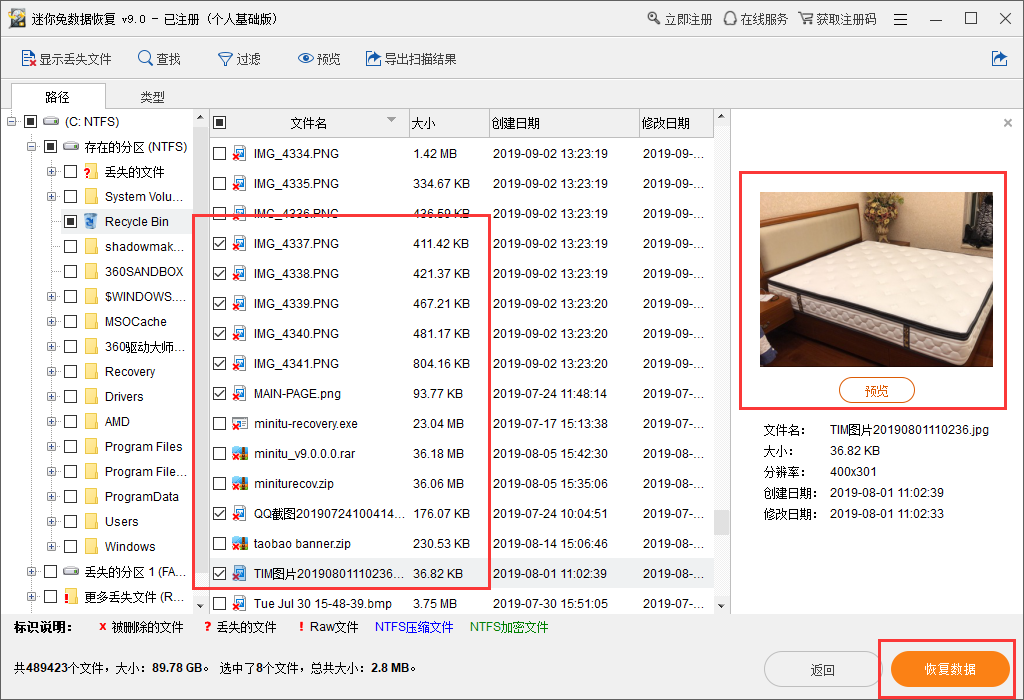Click the Users folder icon
The width and height of the screenshot is (1024, 700).
[91, 521]
